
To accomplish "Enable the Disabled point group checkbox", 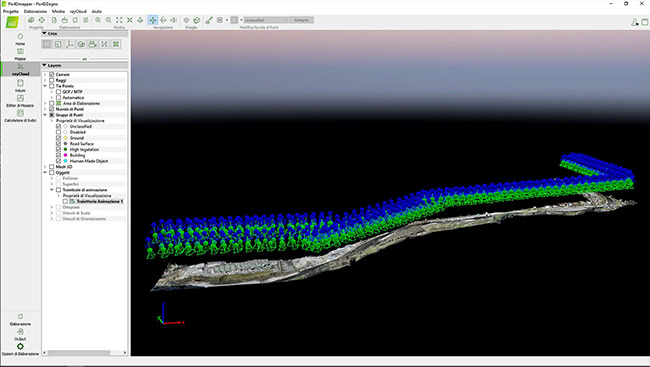I will pyautogui.click(x=58, y=132).
